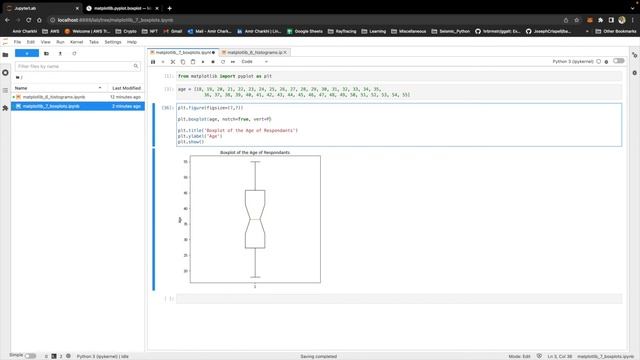The width and height of the screenshot is (640, 360).
Task: Open the Run menu
Action: 60,42
